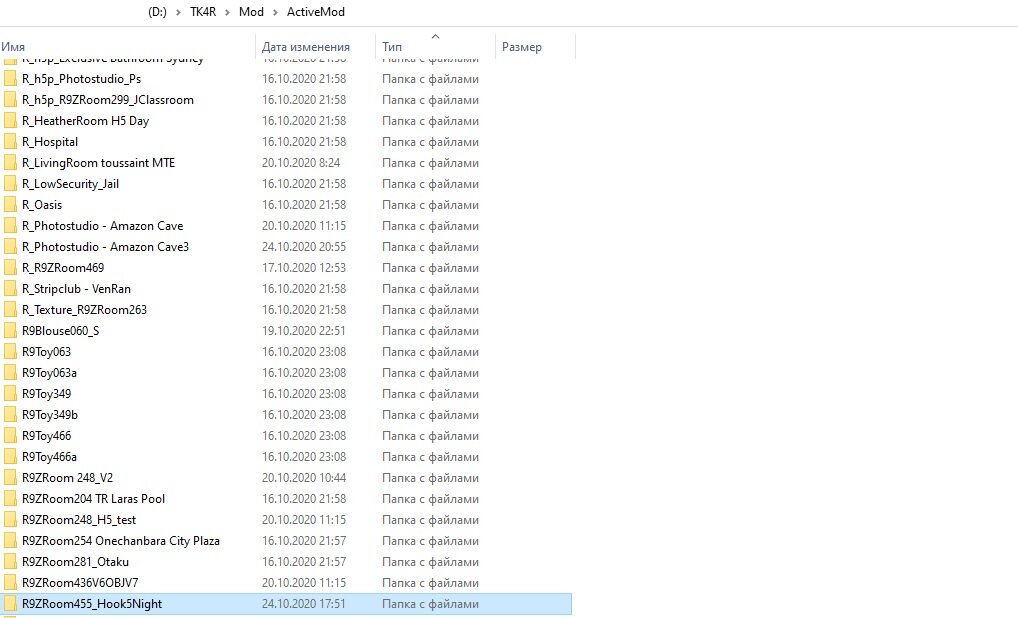Image resolution: width=1018 pixels, height=618 pixels.
Task: Select the R_Texture_R9ZRoom263 folder name
Action: tap(84, 310)
